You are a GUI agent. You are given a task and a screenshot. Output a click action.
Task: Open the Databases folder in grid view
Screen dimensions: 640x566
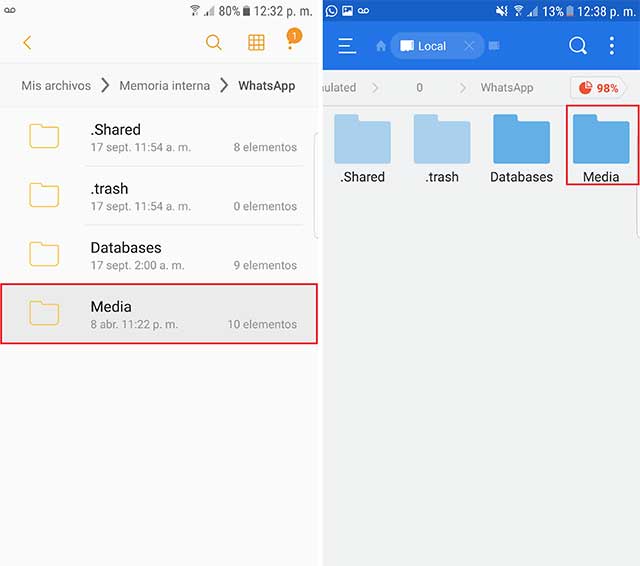pyautogui.click(x=521, y=149)
